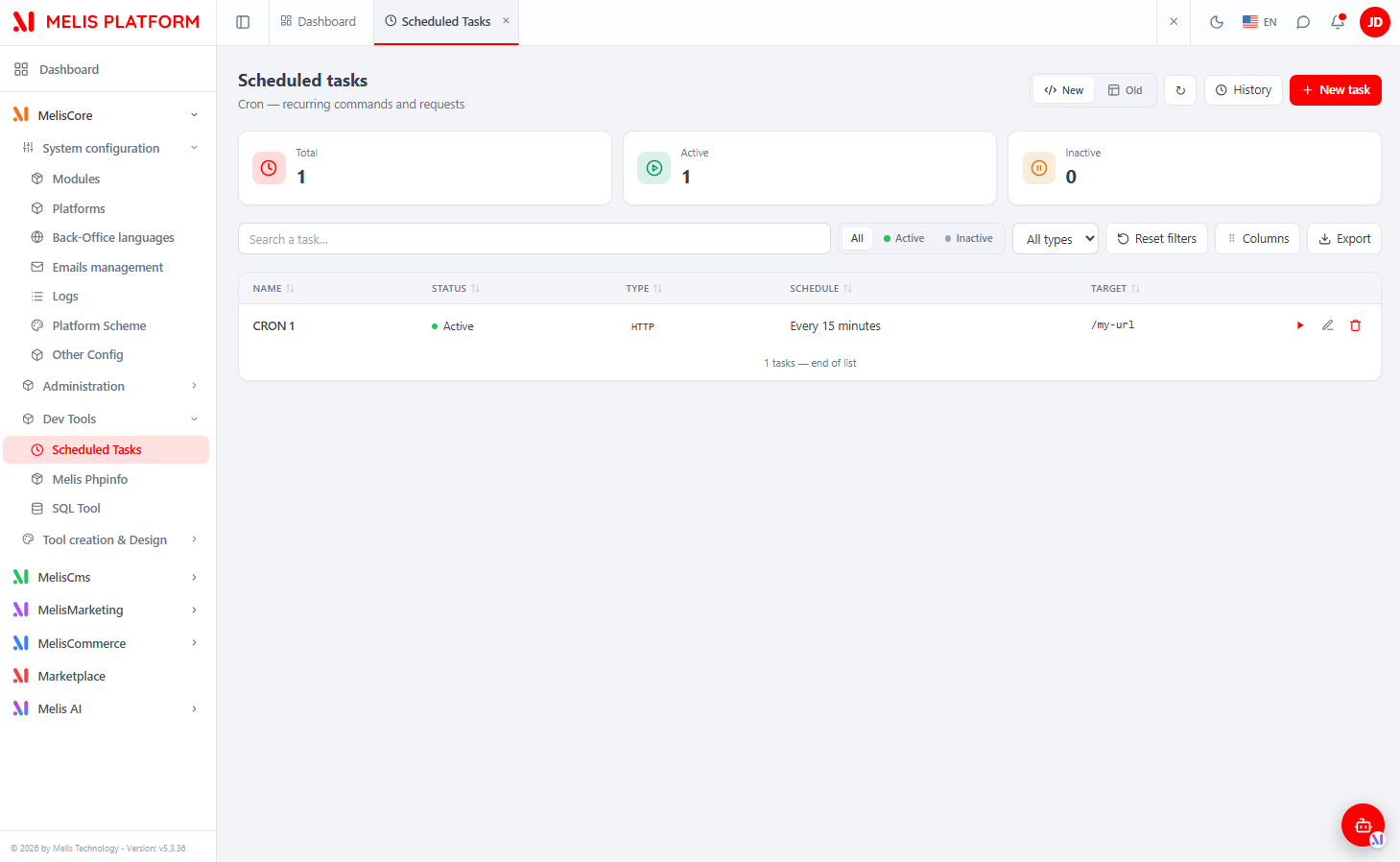Open the Columns button
The height and width of the screenshot is (862, 1400).
tap(1258, 239)
